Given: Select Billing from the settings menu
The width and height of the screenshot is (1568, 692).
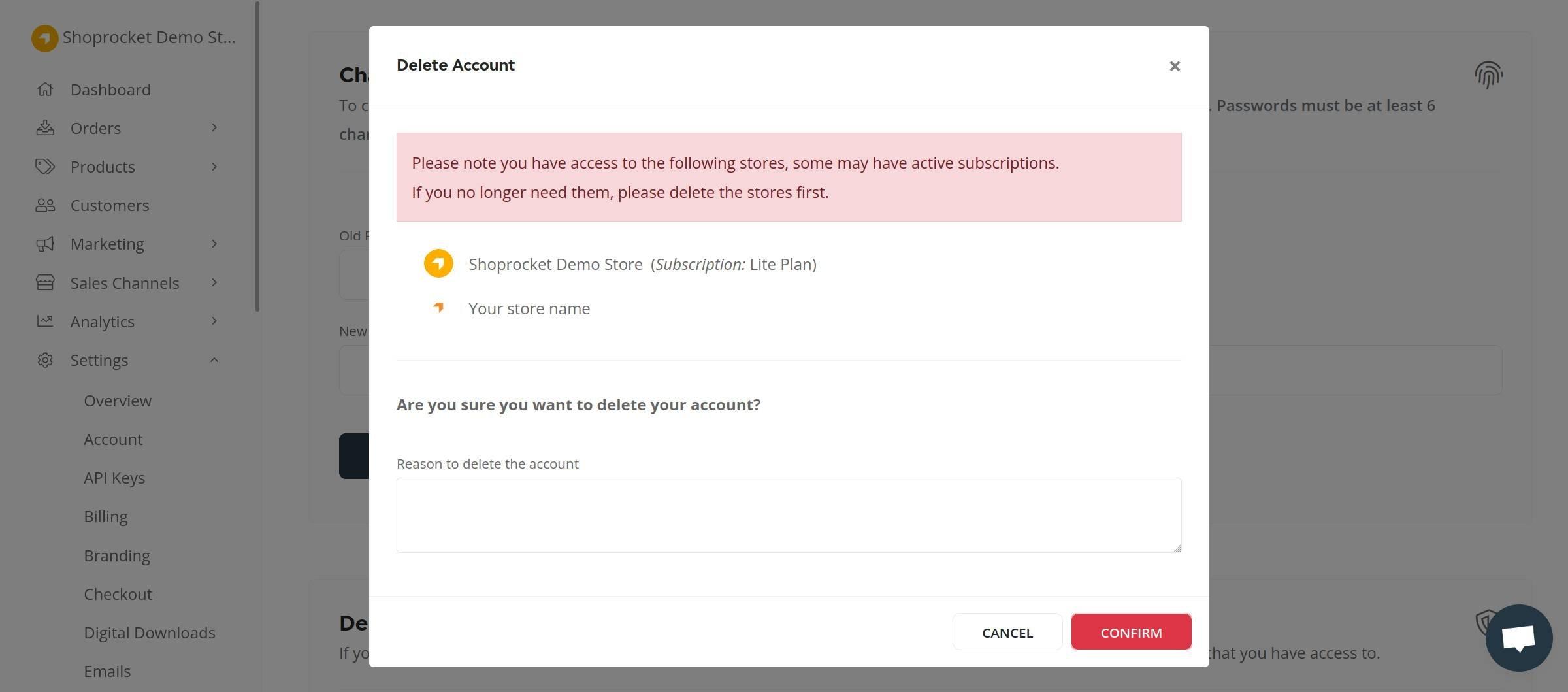Looking at the screenshot, I should (106, 516).
